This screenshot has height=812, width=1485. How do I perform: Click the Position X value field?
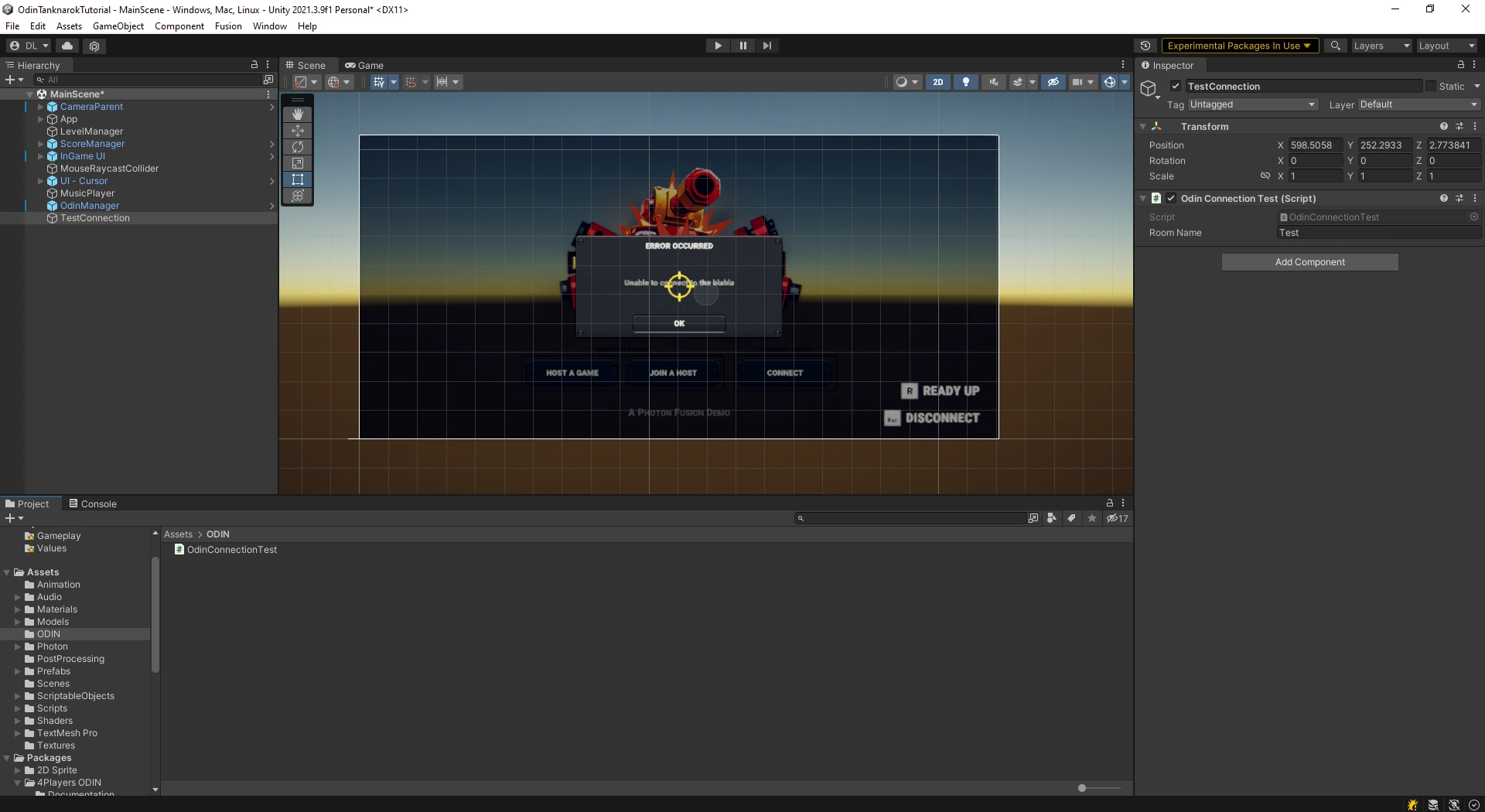[1315, 145]
